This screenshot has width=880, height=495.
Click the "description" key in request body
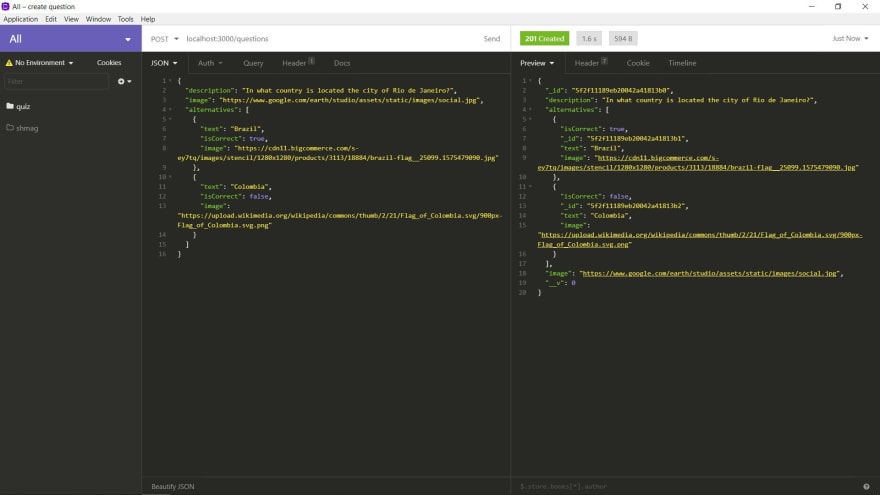(x=209, y=90)
